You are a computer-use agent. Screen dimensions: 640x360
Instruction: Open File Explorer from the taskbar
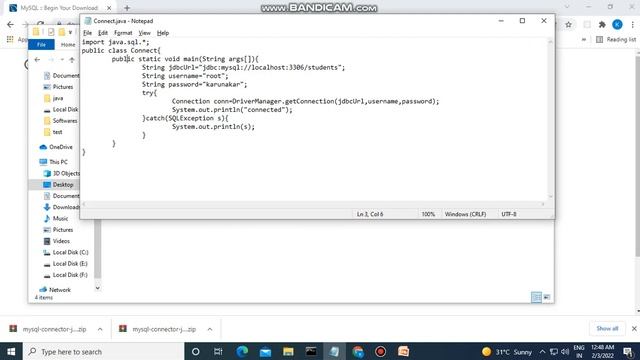click(288, 351)
